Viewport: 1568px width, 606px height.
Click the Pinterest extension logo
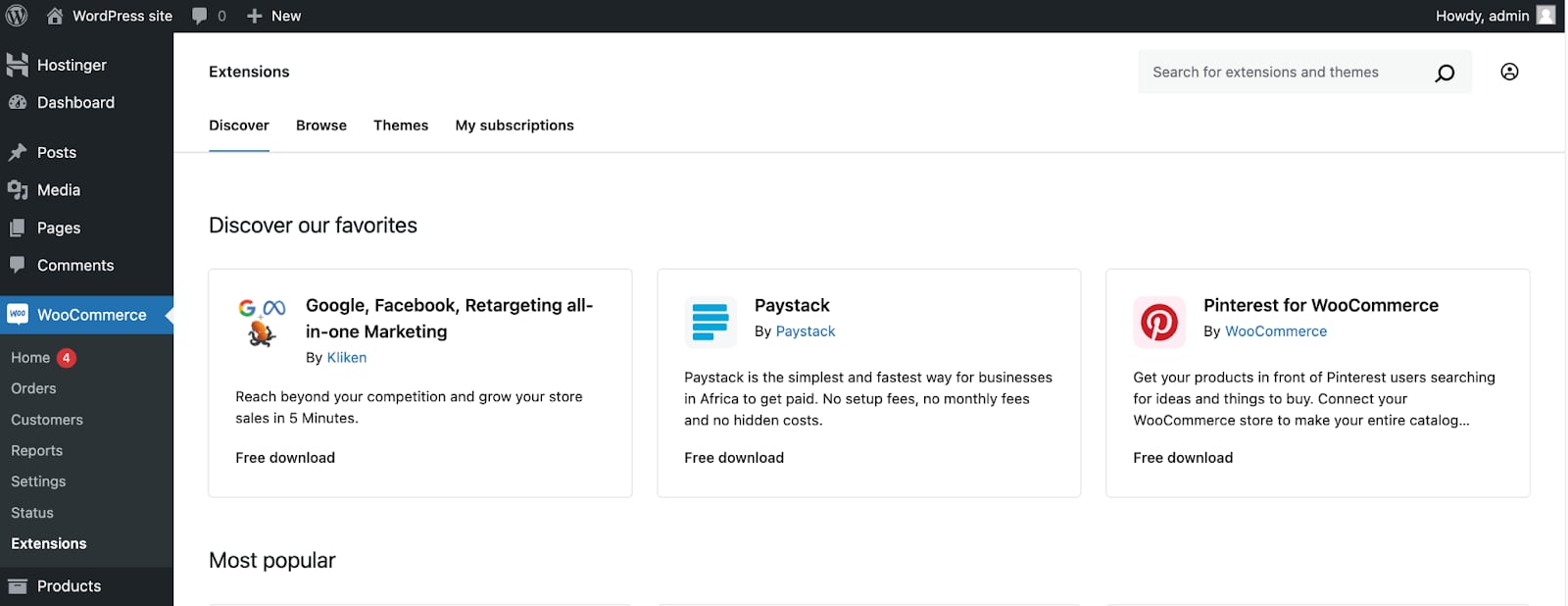click(x=1159, y=322)
